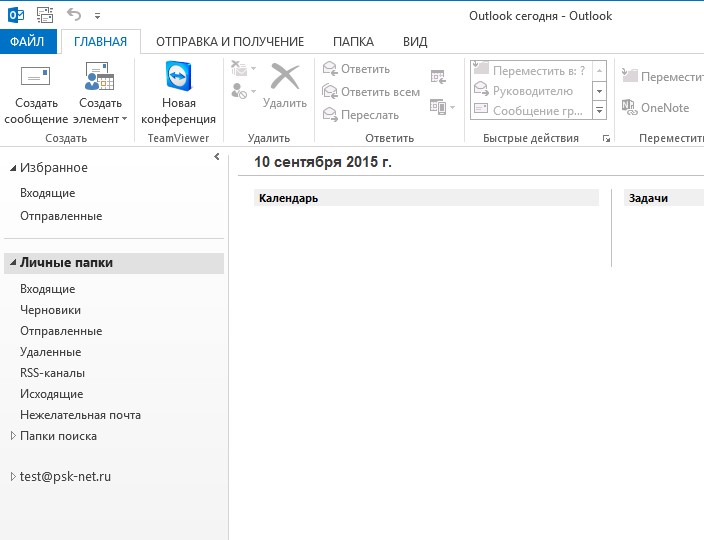The width and height of the screenshot is (704, 540).
Task: Switch to the ПАПКА tab
Action: 353,42
